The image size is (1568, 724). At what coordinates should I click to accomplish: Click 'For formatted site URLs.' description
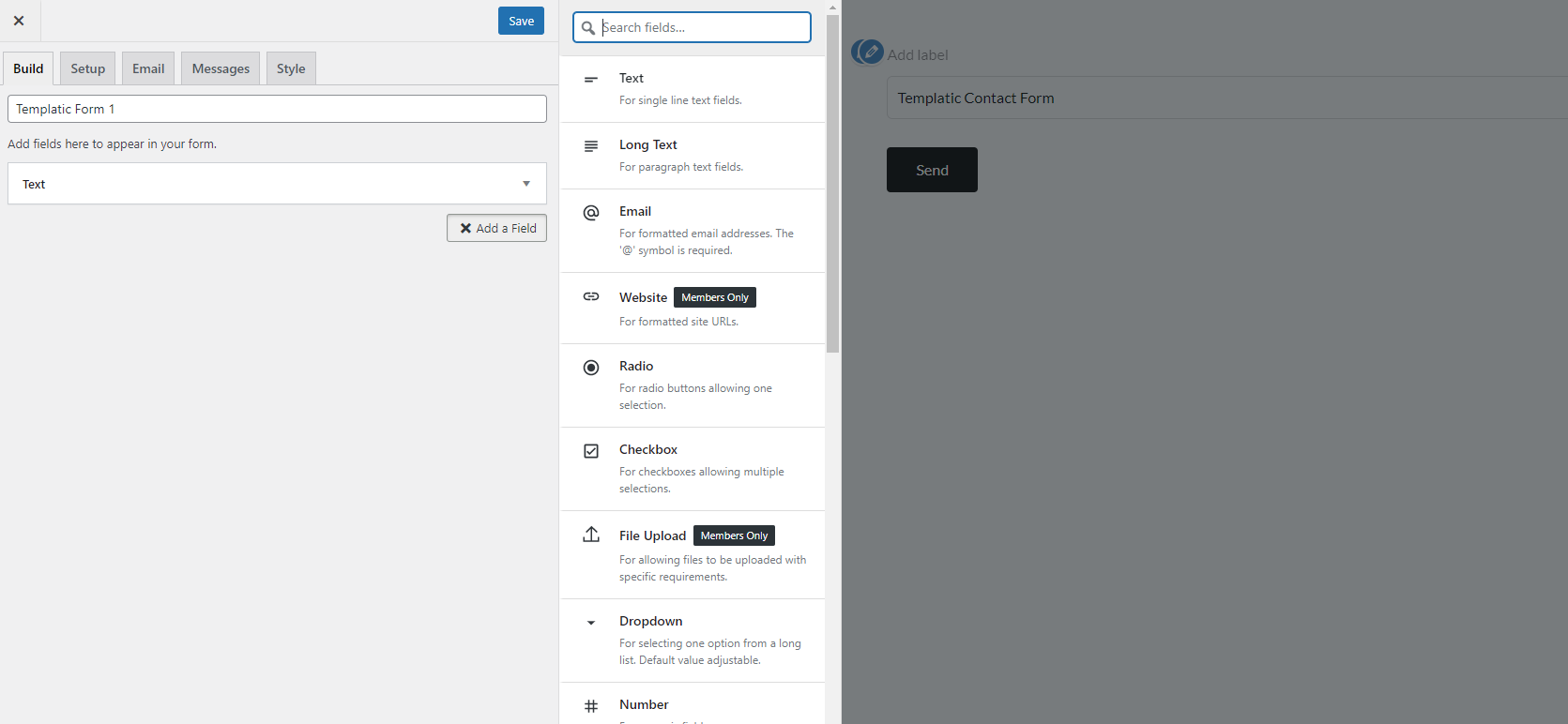[x=678, y=322]
